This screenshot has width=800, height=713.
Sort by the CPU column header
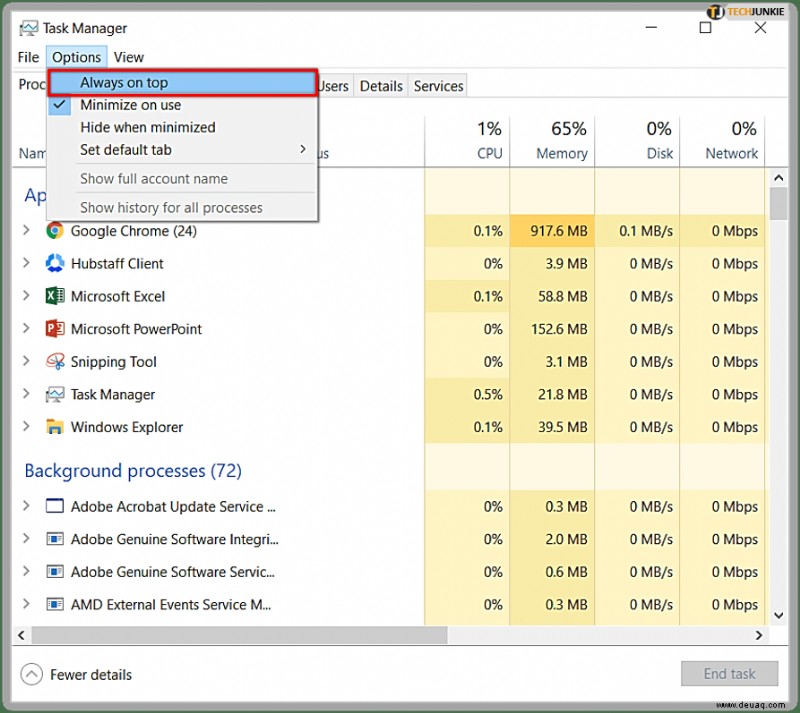(467, 141)
